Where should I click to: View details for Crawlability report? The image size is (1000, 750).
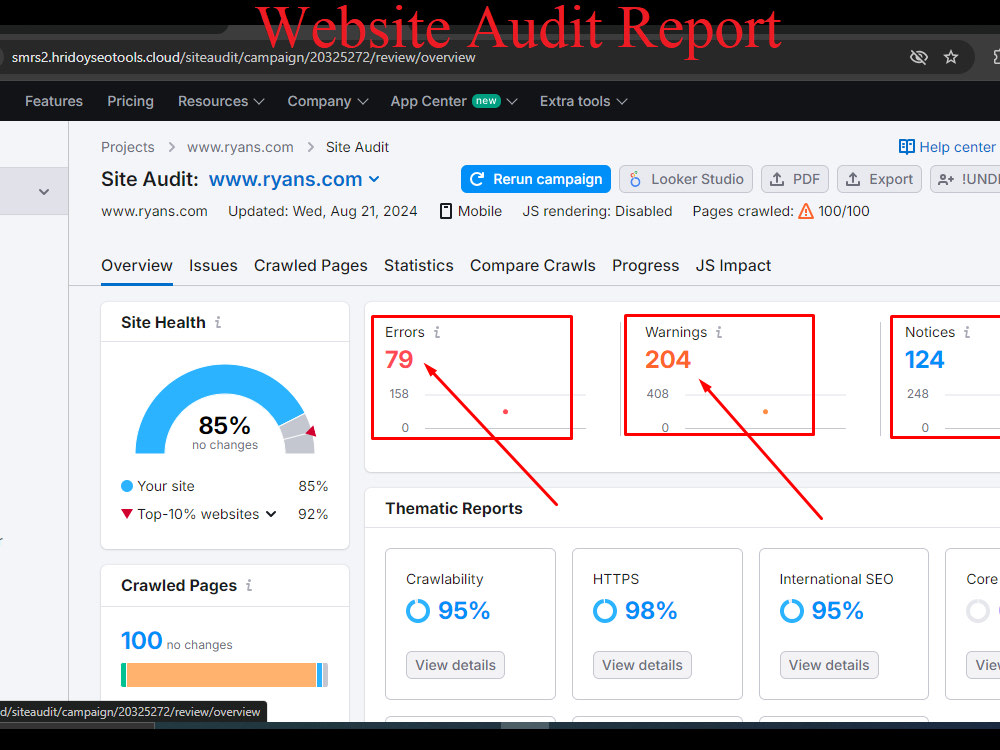pos(455,665)
